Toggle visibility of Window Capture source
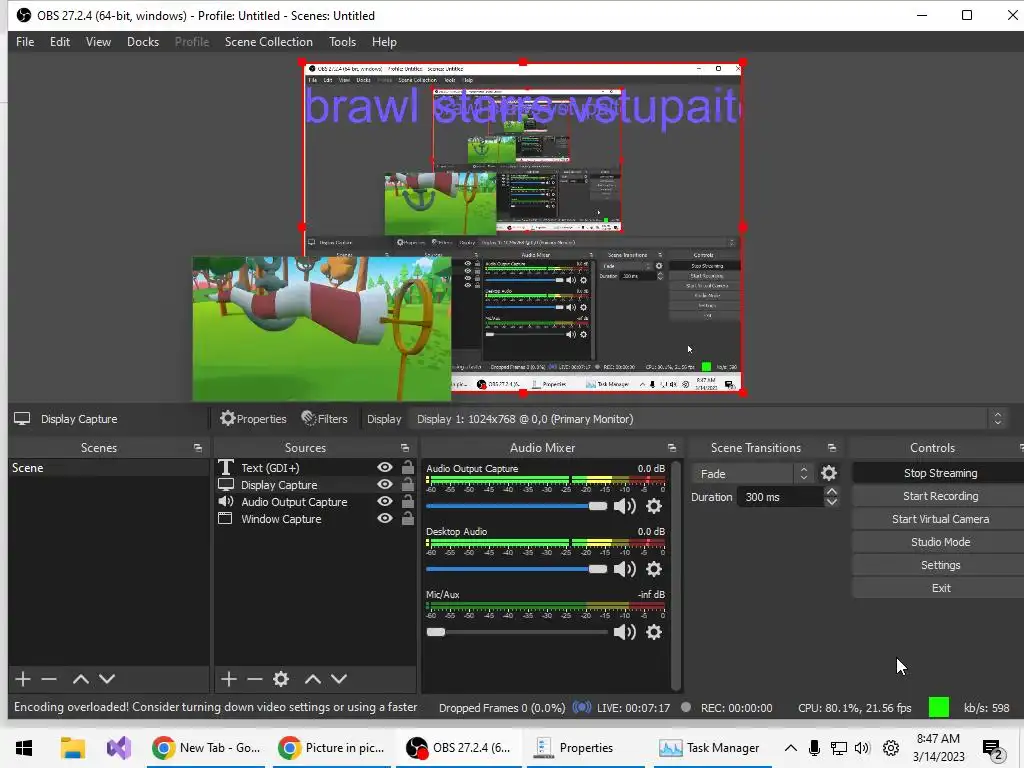Image resolution: width=1024 pixels, height=768 pixels. 385,518
